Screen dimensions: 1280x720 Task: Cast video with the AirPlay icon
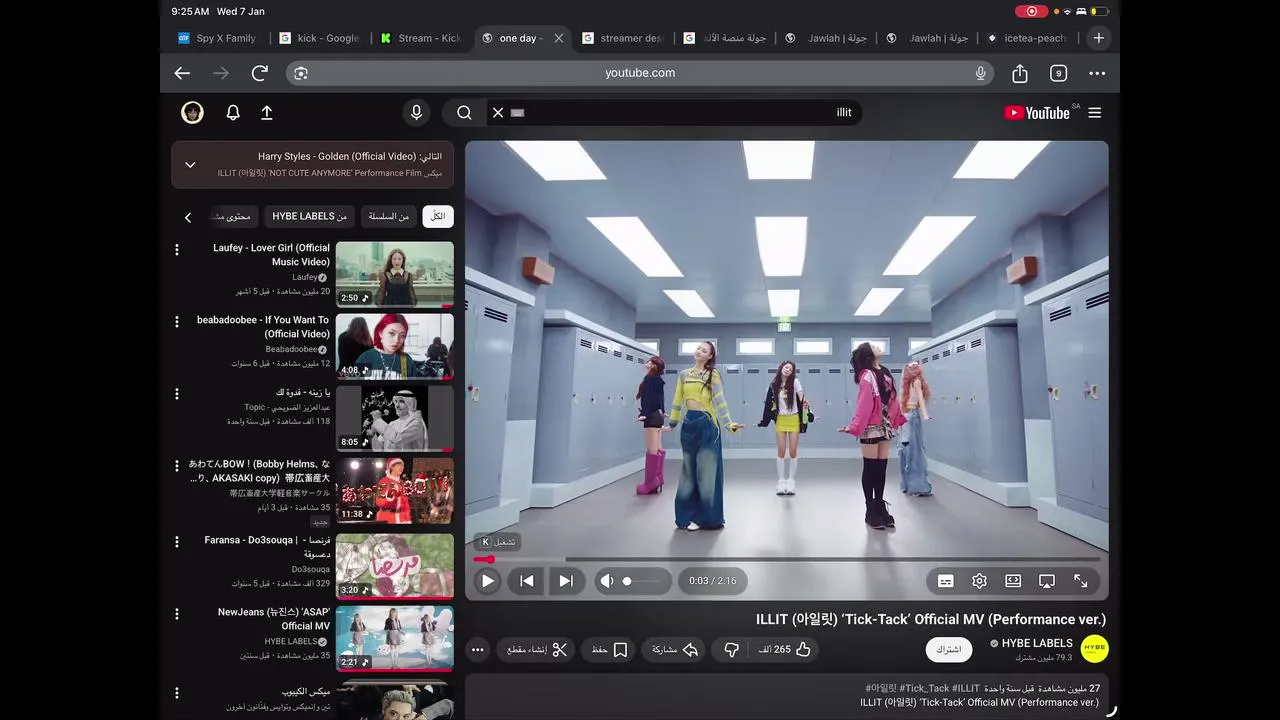(1047, 581)
